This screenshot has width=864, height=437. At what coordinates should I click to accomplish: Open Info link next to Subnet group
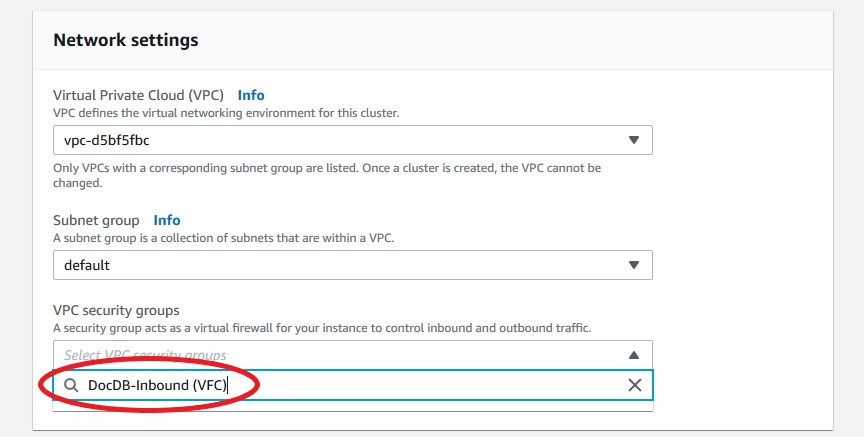click(x=167, y=220)
